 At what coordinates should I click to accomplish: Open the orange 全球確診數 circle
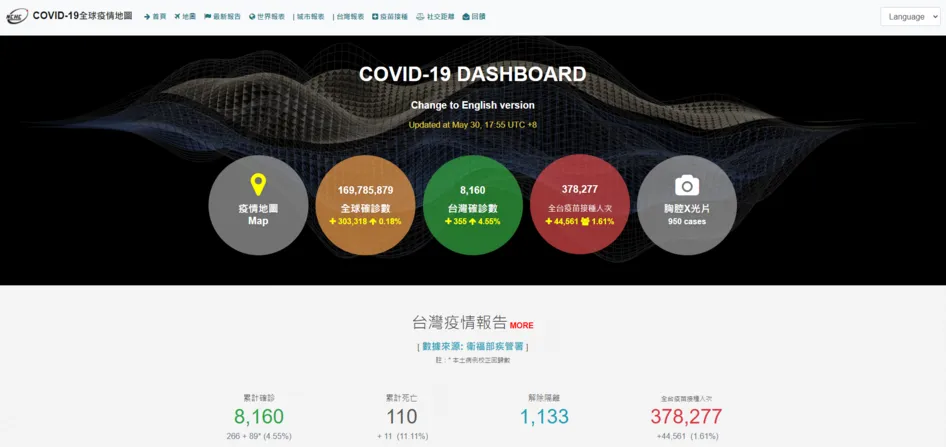coord(365,205)
